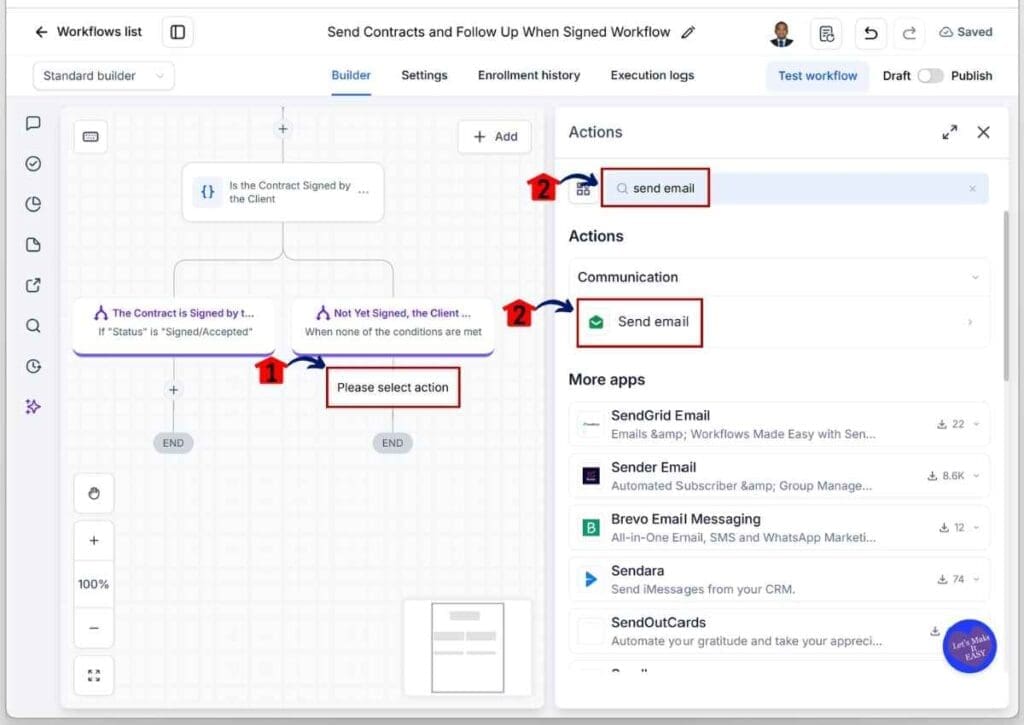Select the hand pan tool

tap(94, 494)
